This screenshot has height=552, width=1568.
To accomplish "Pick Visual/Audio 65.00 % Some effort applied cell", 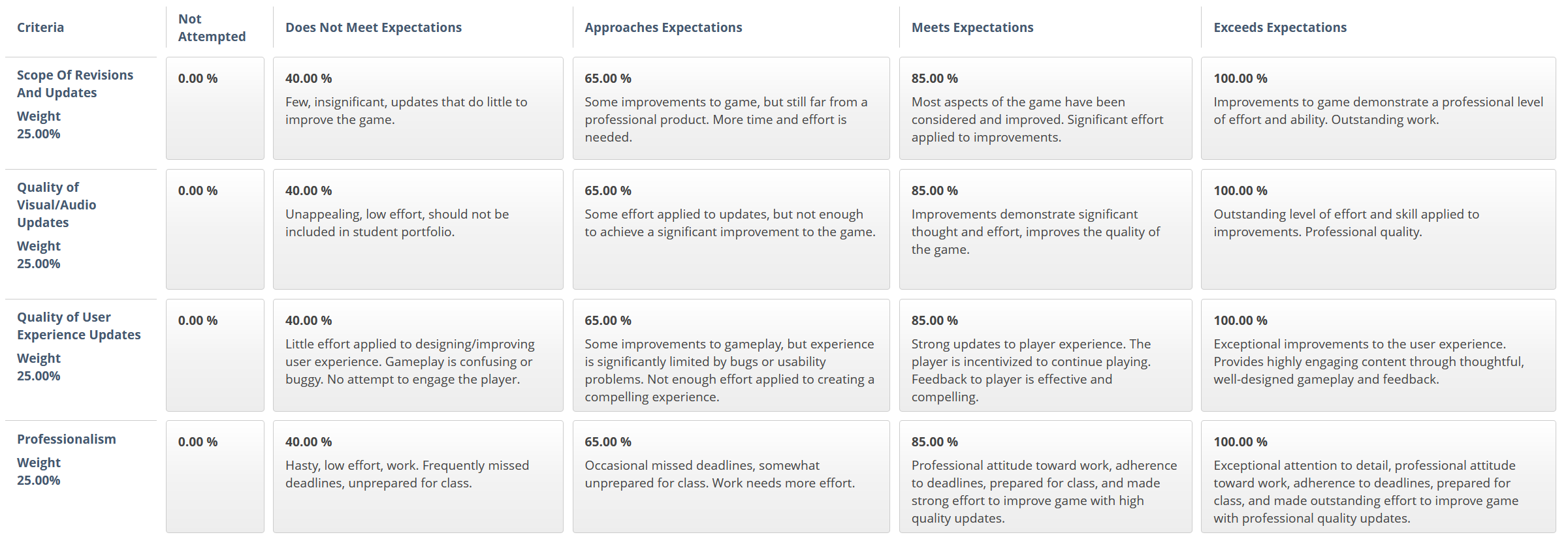I will tap(731, 229).
